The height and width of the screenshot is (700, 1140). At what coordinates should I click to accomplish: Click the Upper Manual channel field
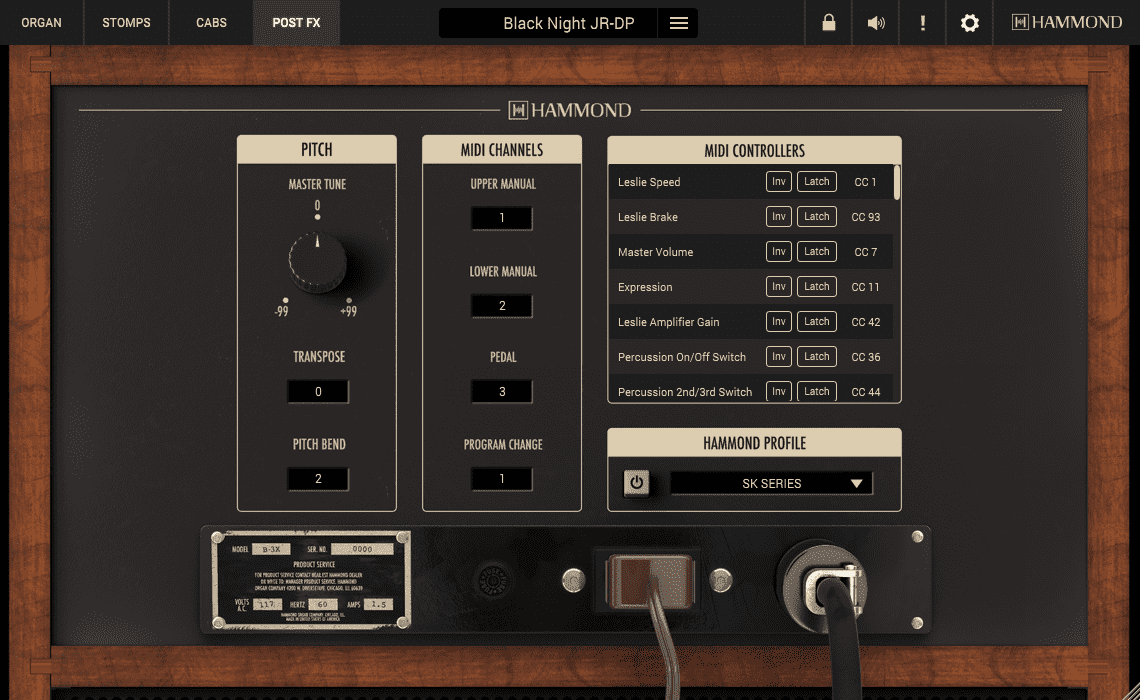coord(502,218)
